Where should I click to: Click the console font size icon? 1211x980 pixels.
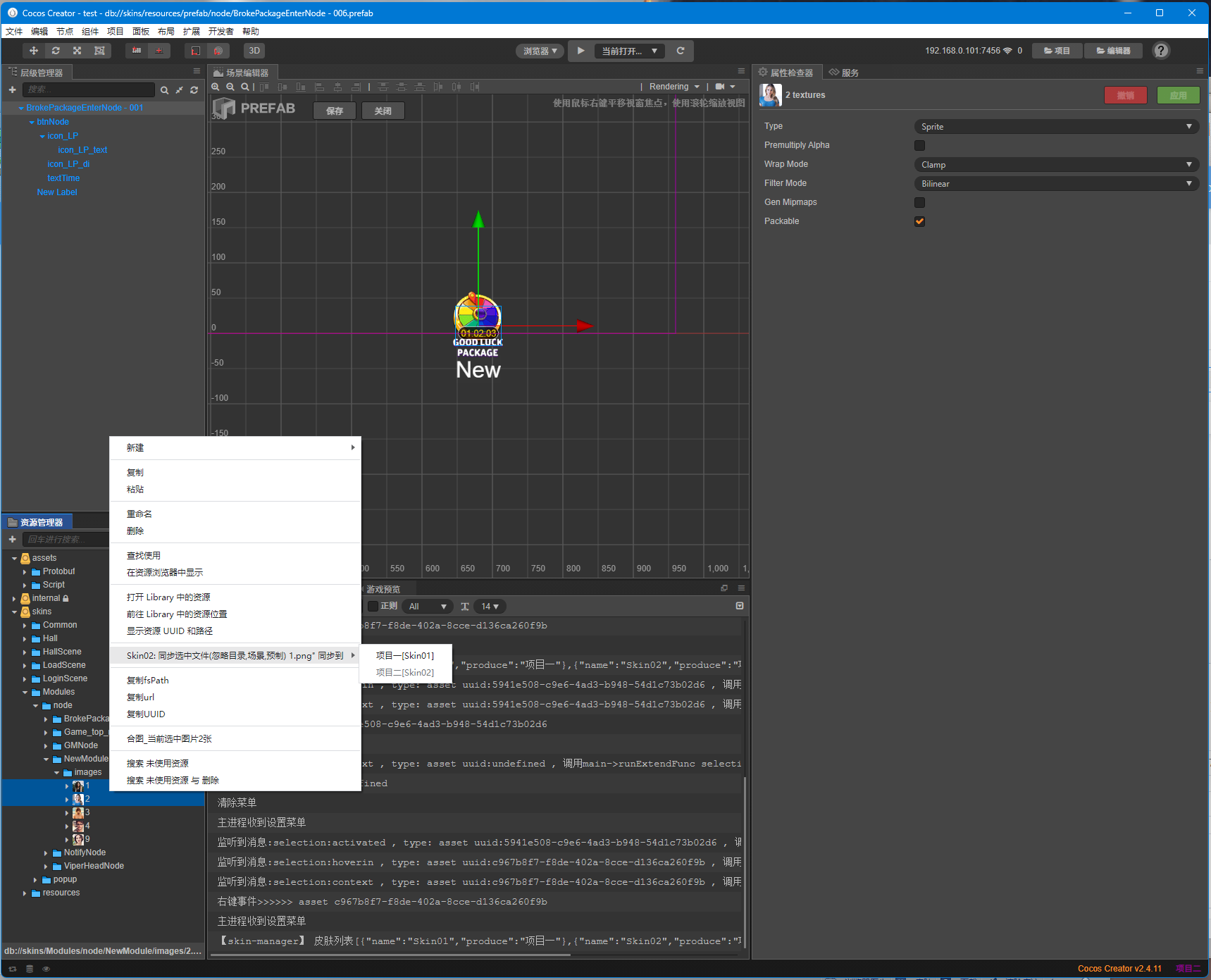click(465, 607)
